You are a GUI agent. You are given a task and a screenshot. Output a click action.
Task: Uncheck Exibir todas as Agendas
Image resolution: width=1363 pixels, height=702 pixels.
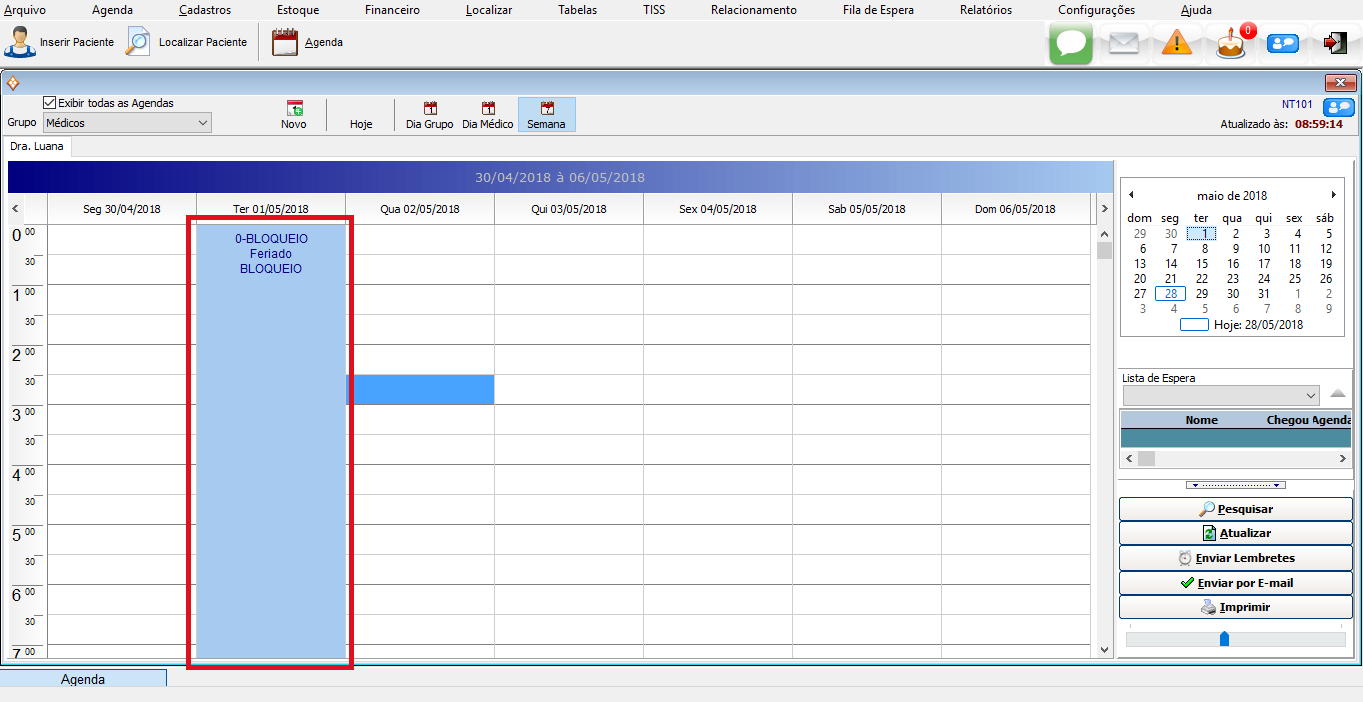point(50,103)
